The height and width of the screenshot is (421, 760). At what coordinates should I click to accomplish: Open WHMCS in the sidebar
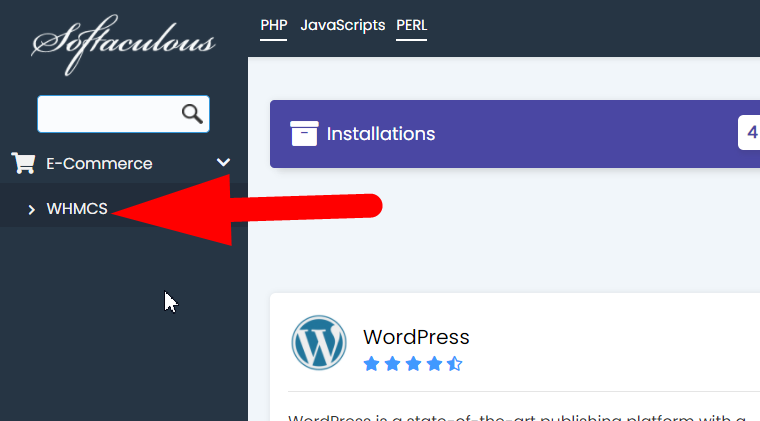pyautogui.click(x=77, y=209)
